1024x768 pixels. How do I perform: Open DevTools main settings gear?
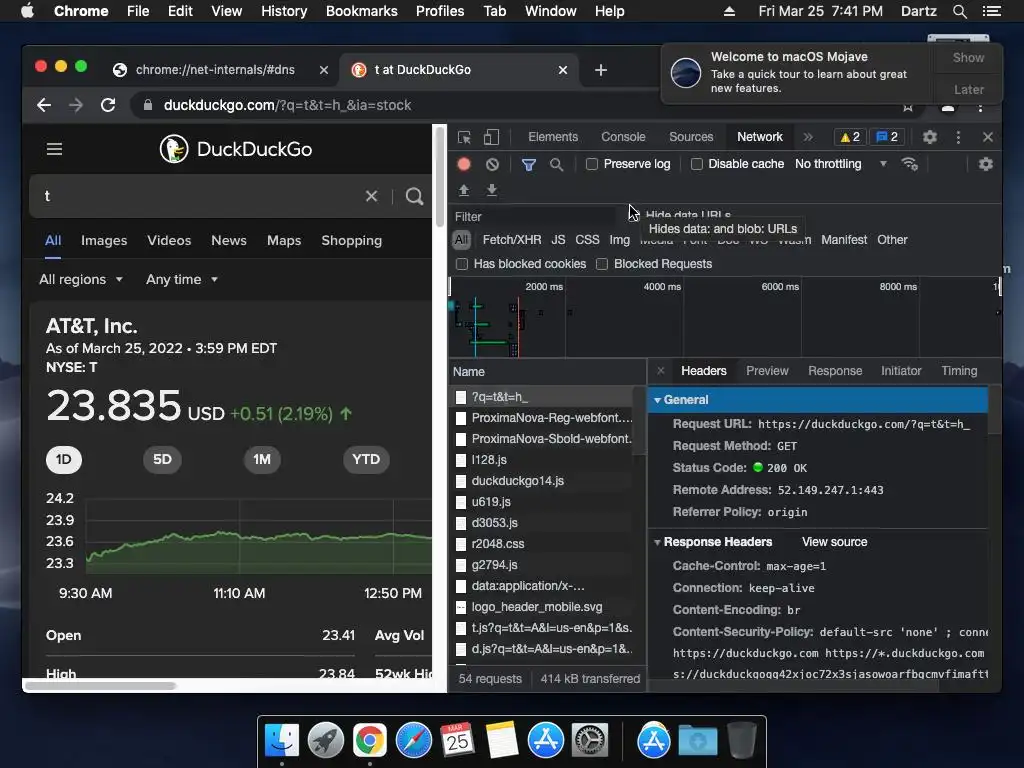point(929,137)
